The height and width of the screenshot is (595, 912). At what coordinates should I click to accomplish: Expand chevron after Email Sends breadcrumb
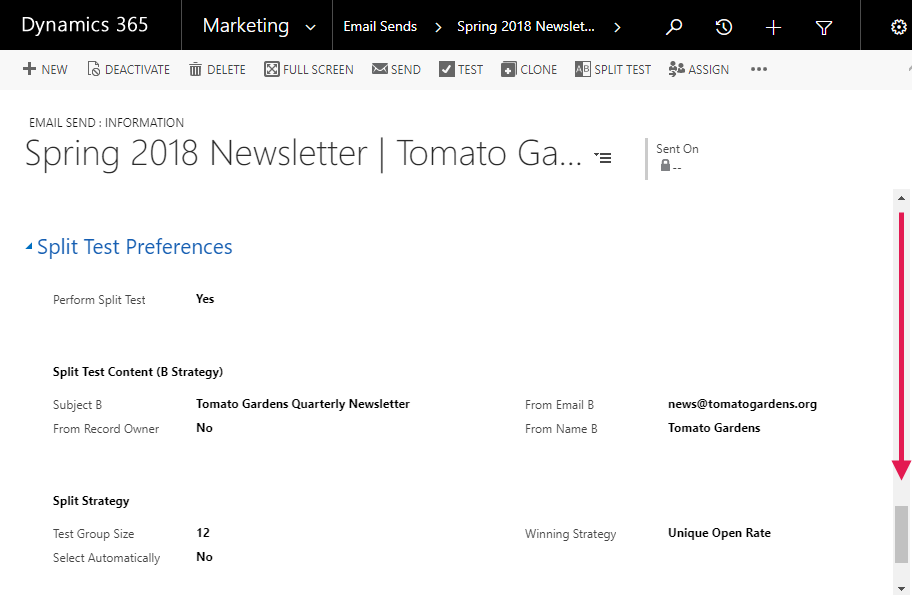coord(439,27)
